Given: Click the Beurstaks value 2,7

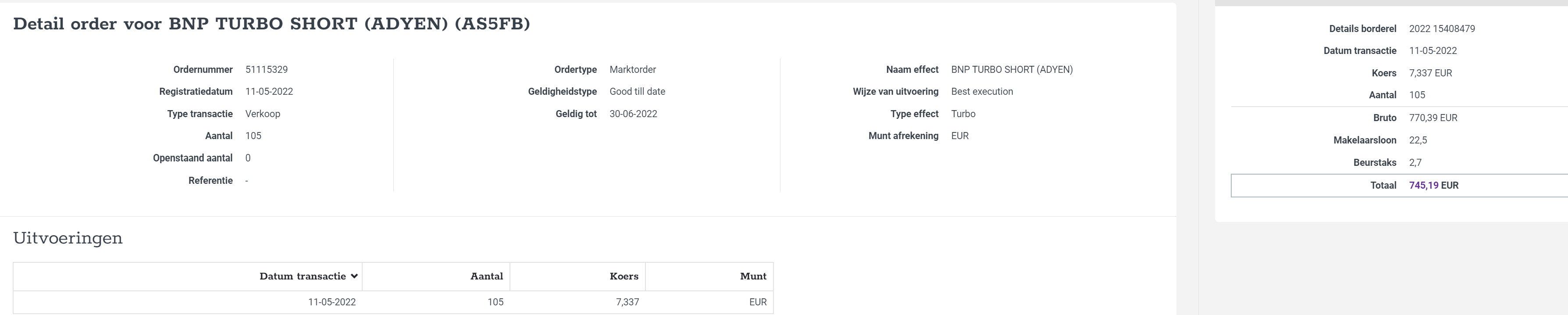Looking at the screenshot, I should [x=1415, y=163].
